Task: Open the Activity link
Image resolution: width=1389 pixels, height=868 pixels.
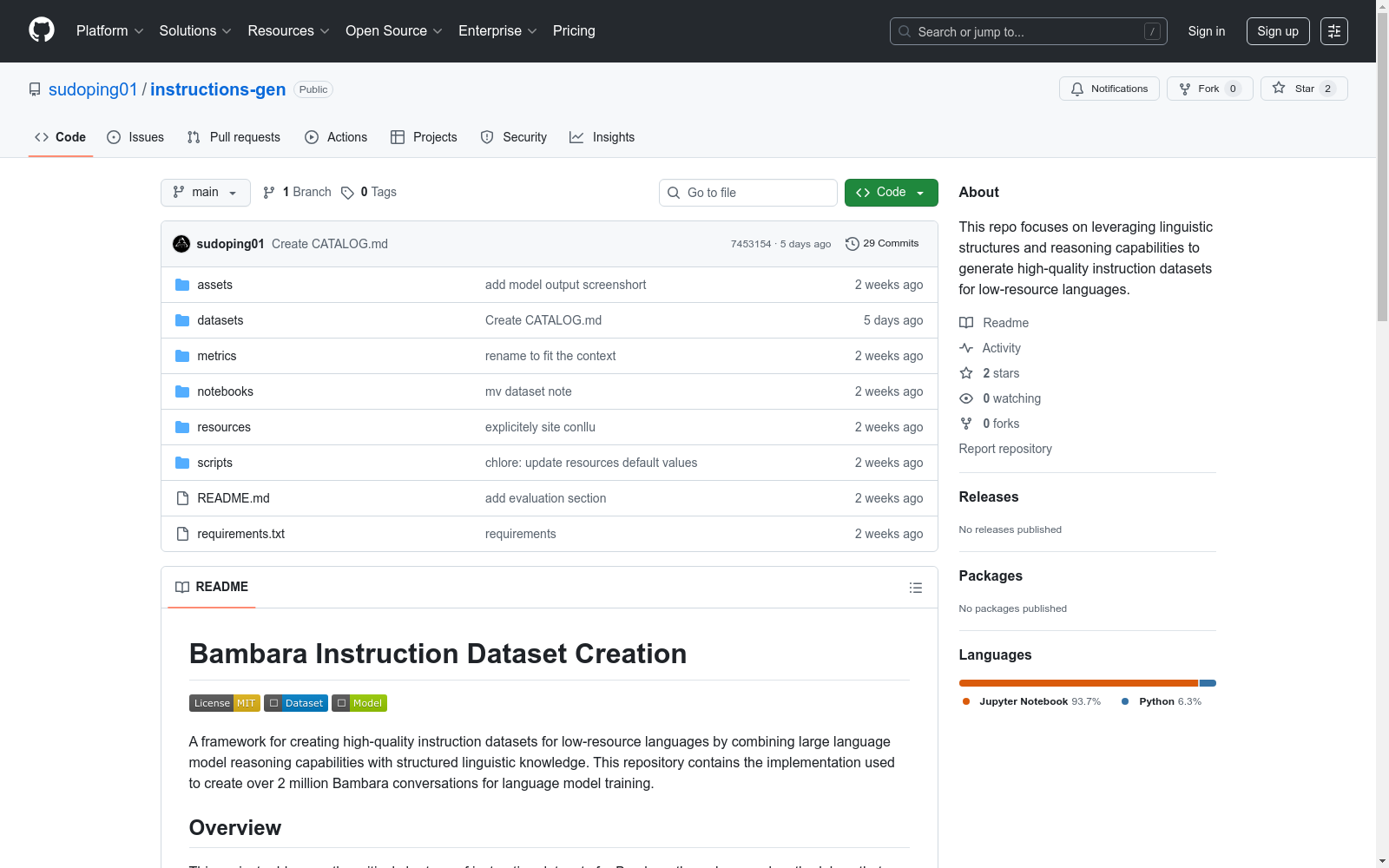Action: 991,348
